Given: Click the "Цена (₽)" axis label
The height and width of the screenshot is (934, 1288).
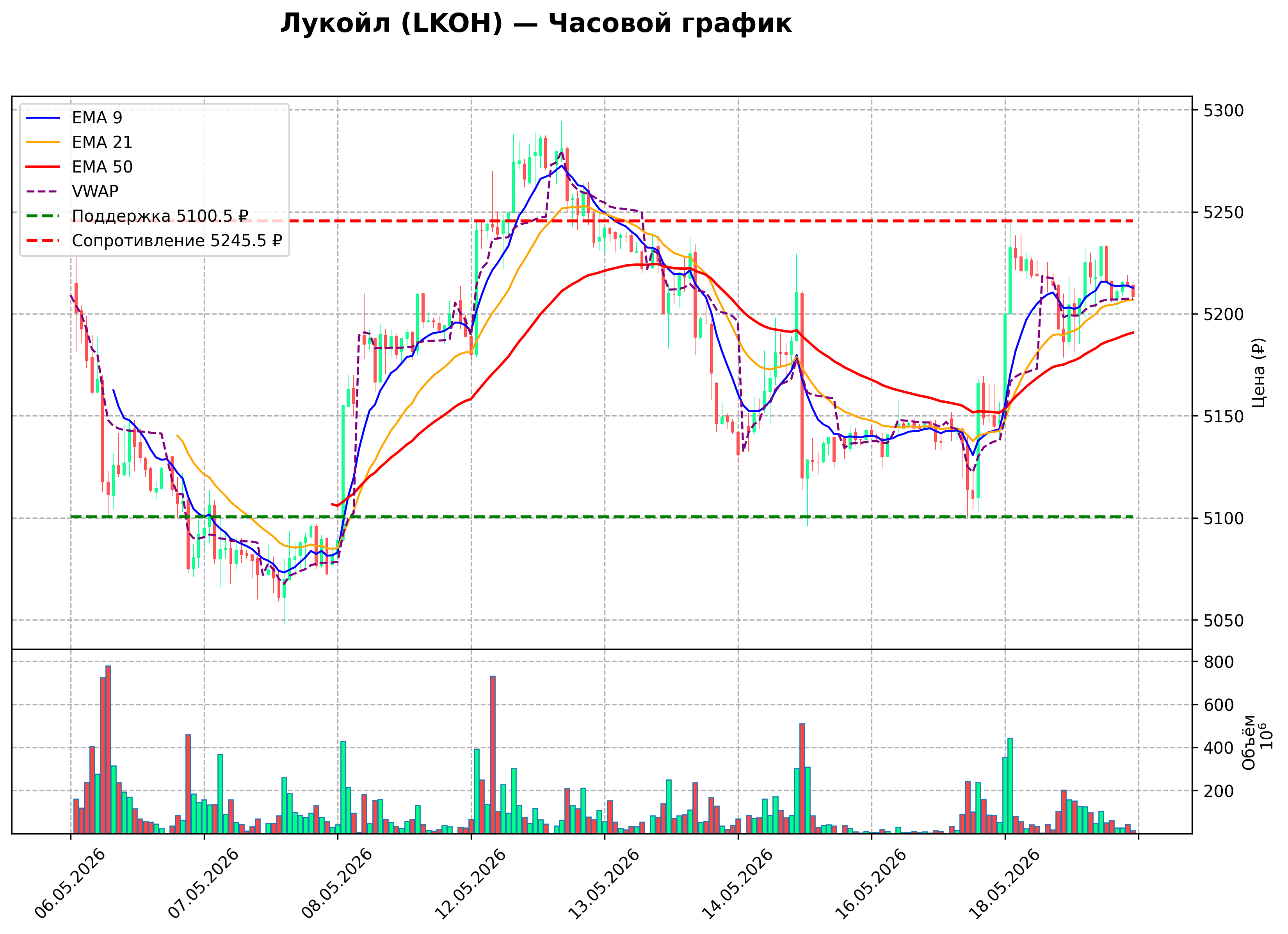Looking at the screenshot, I should pyautogui.click(x=1258, y=372).
